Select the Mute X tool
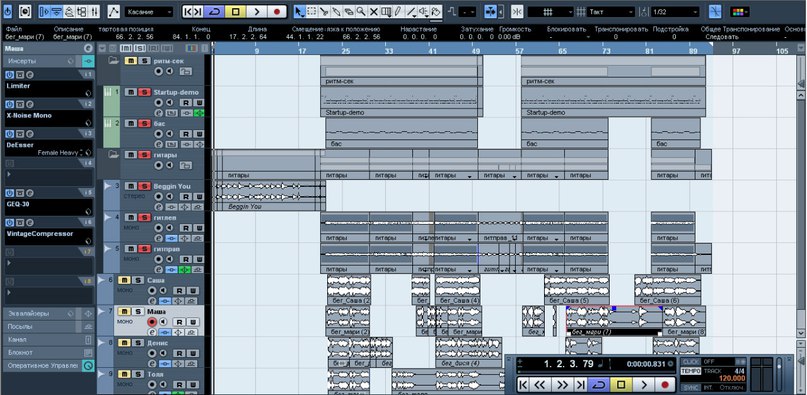 (374, 11)
